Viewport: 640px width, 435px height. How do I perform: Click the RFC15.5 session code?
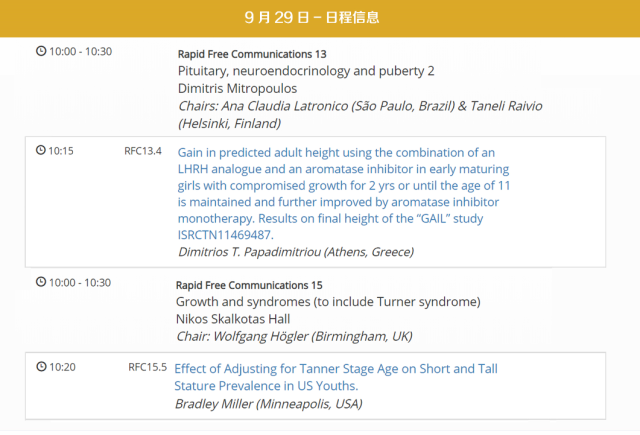point(147,367)
